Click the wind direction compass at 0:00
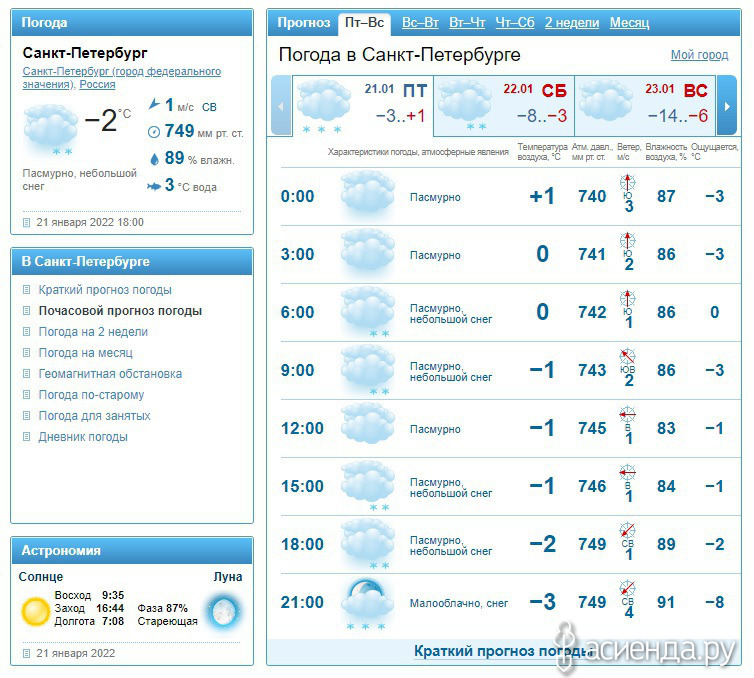The height and width of the screenshot is (678, 754). click(629, 183)
